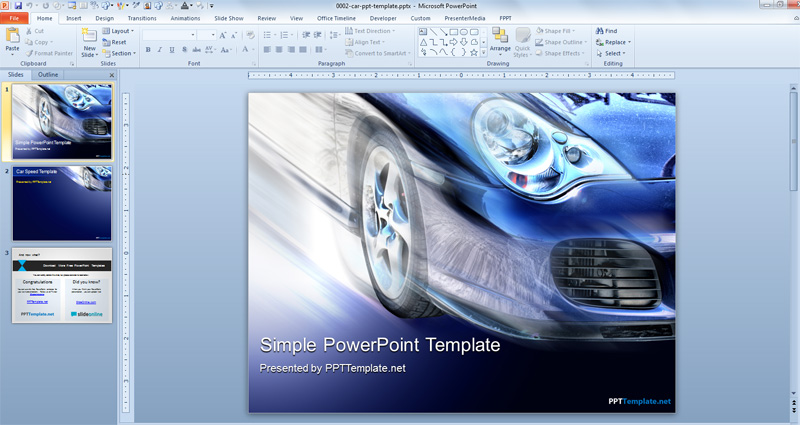Toggle Underline formatting button

pos(172,49)
